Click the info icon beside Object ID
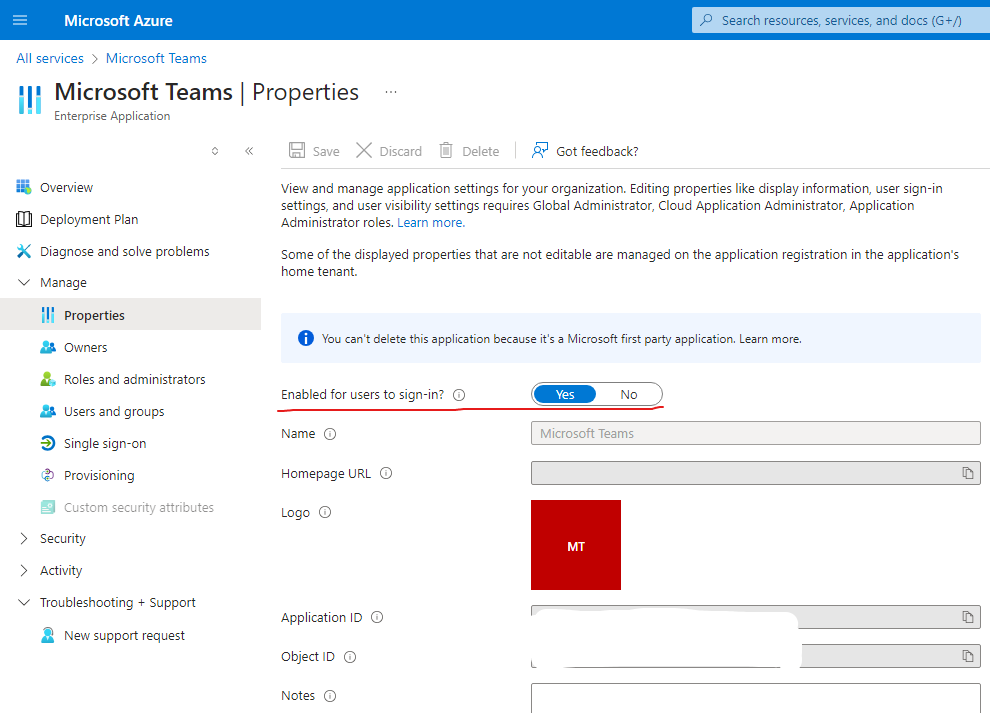This screenshot has width=990, height=713. [x=350, y=657]
